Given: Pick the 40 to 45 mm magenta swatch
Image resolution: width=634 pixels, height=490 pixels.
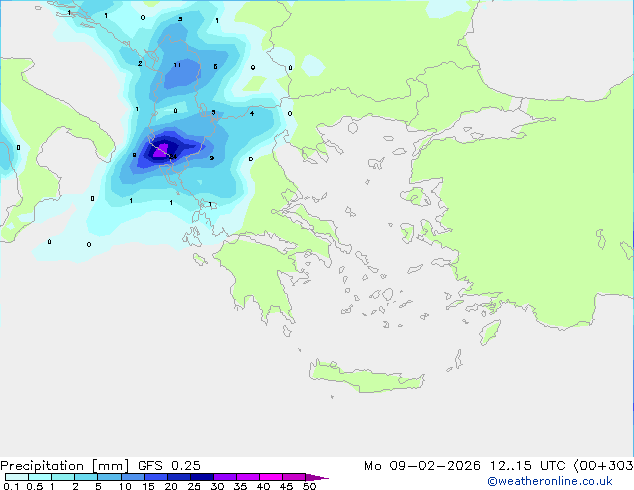Looking at the screenshot, I should pyautogui.click(x=271, y=477).
